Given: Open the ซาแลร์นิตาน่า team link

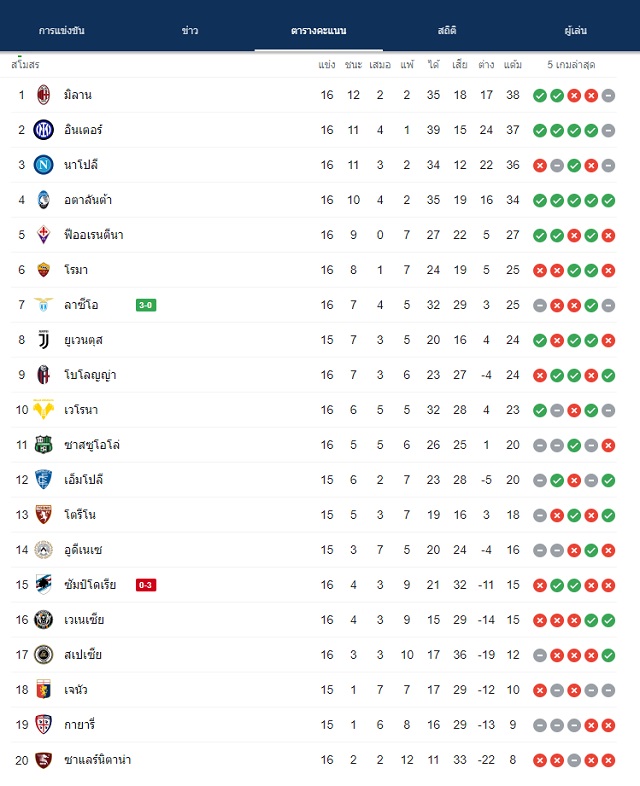Looking at the screenshot, I should point(97,760).
